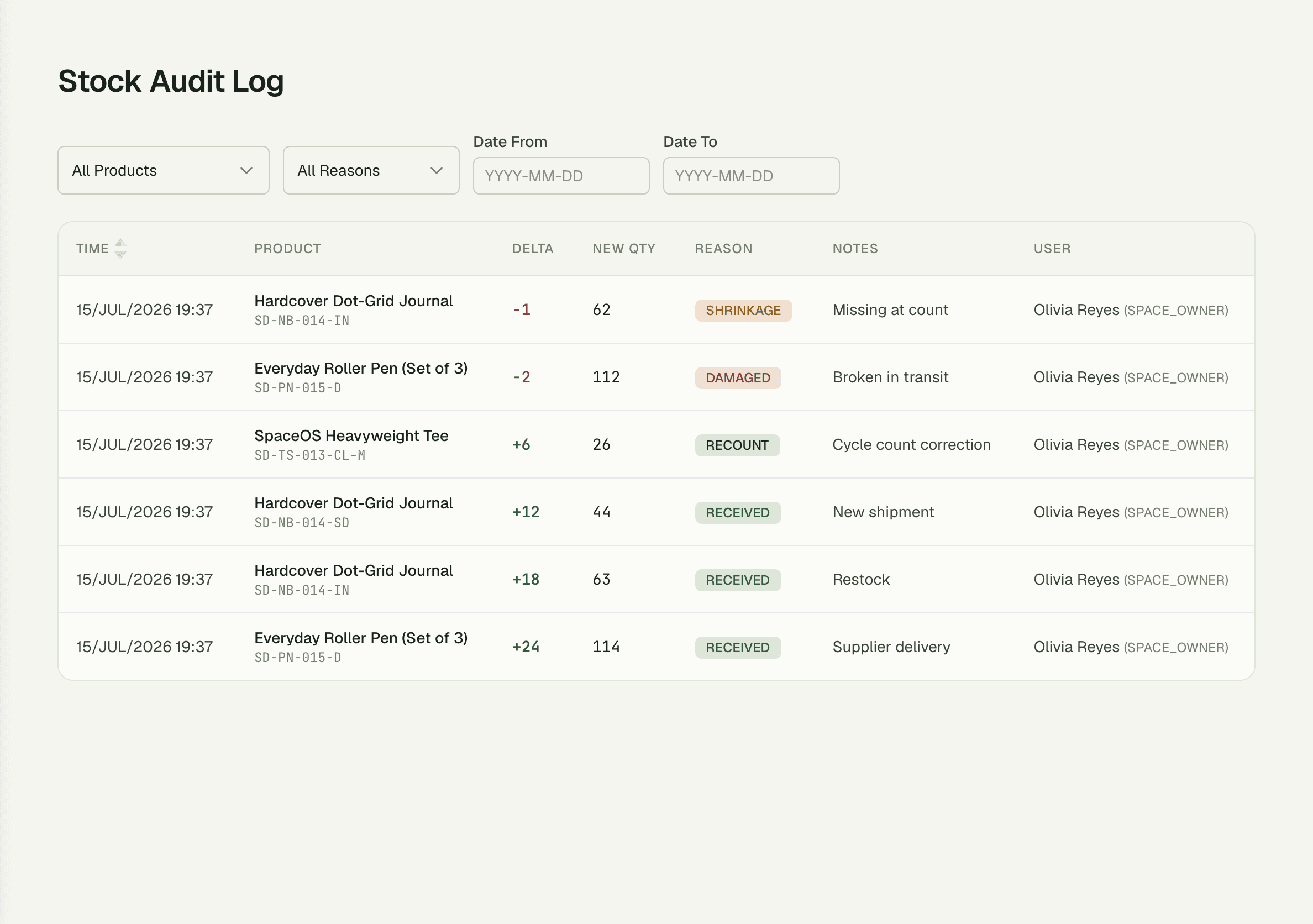Click new quantity 62
Image resolution: width=1313 pixels, height=924 pixels.
pyautogui.click(x=602, y=310)
